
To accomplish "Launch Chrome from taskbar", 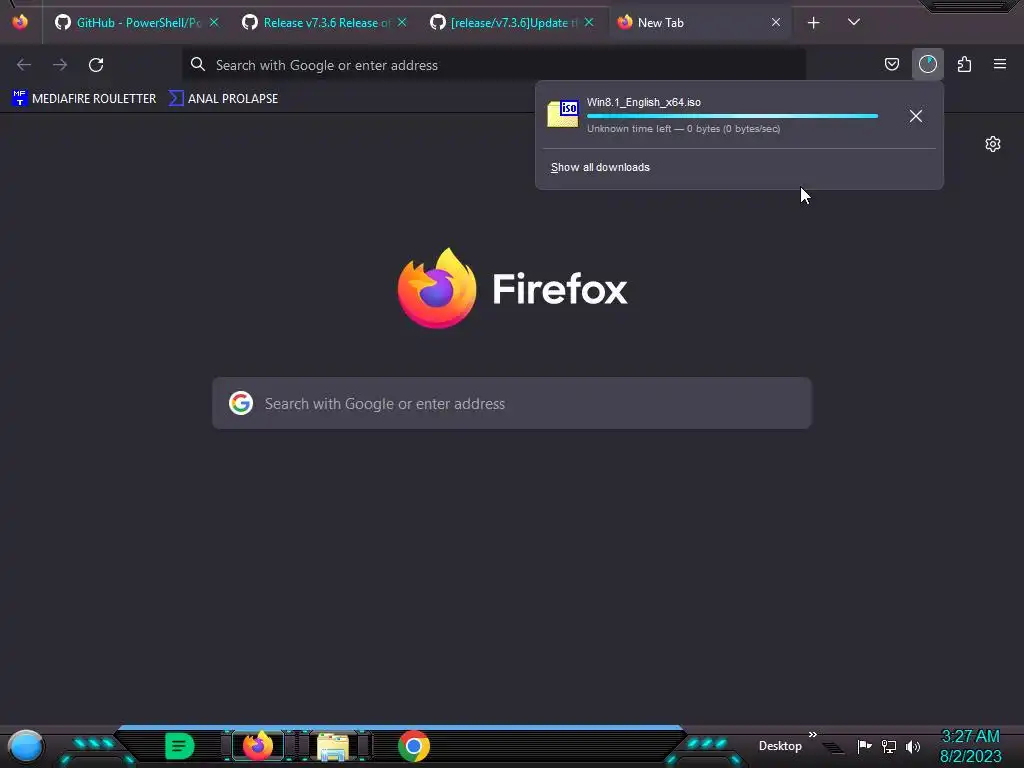I will 414,746.
